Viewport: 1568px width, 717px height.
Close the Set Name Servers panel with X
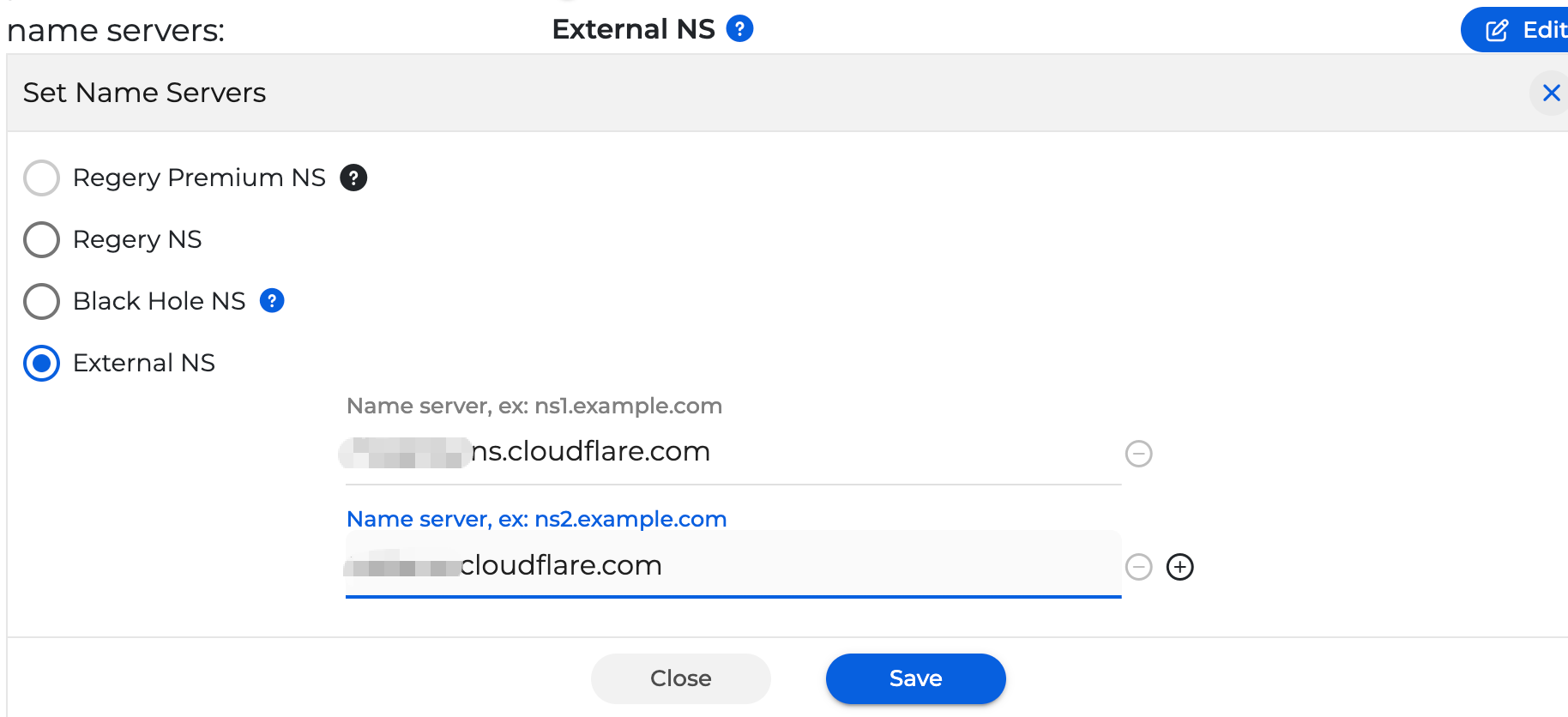click(x=1551, y=93)
